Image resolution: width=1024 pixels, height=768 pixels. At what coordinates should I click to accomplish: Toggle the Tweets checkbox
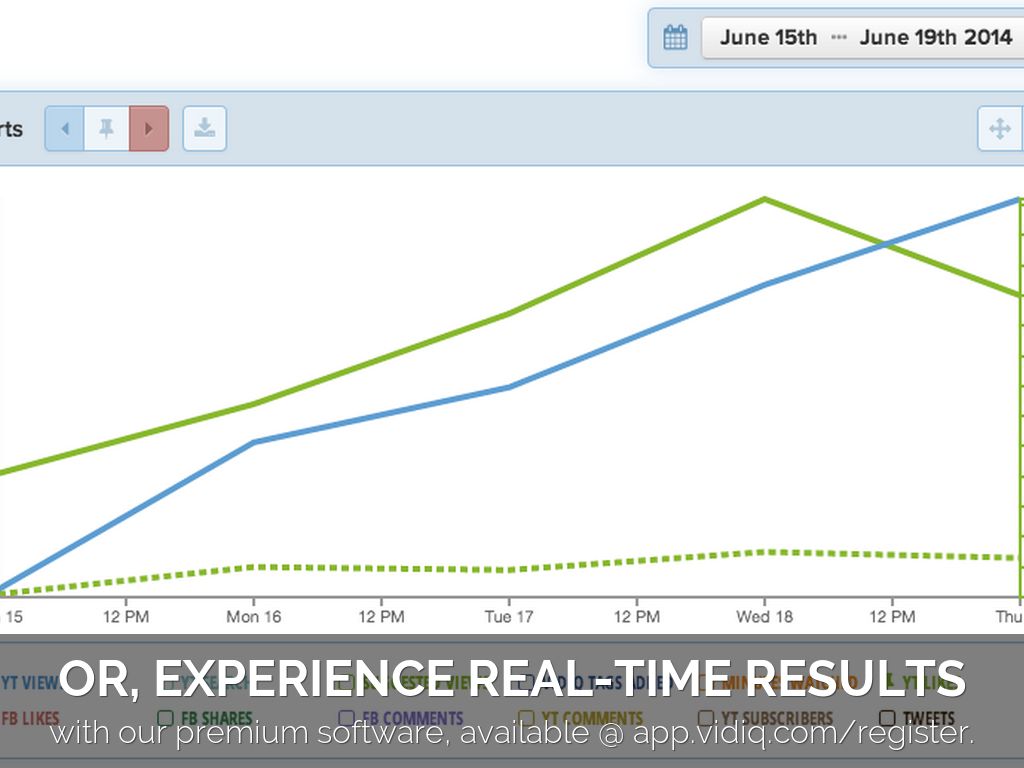pyautogui.click(x=887, y=718)
